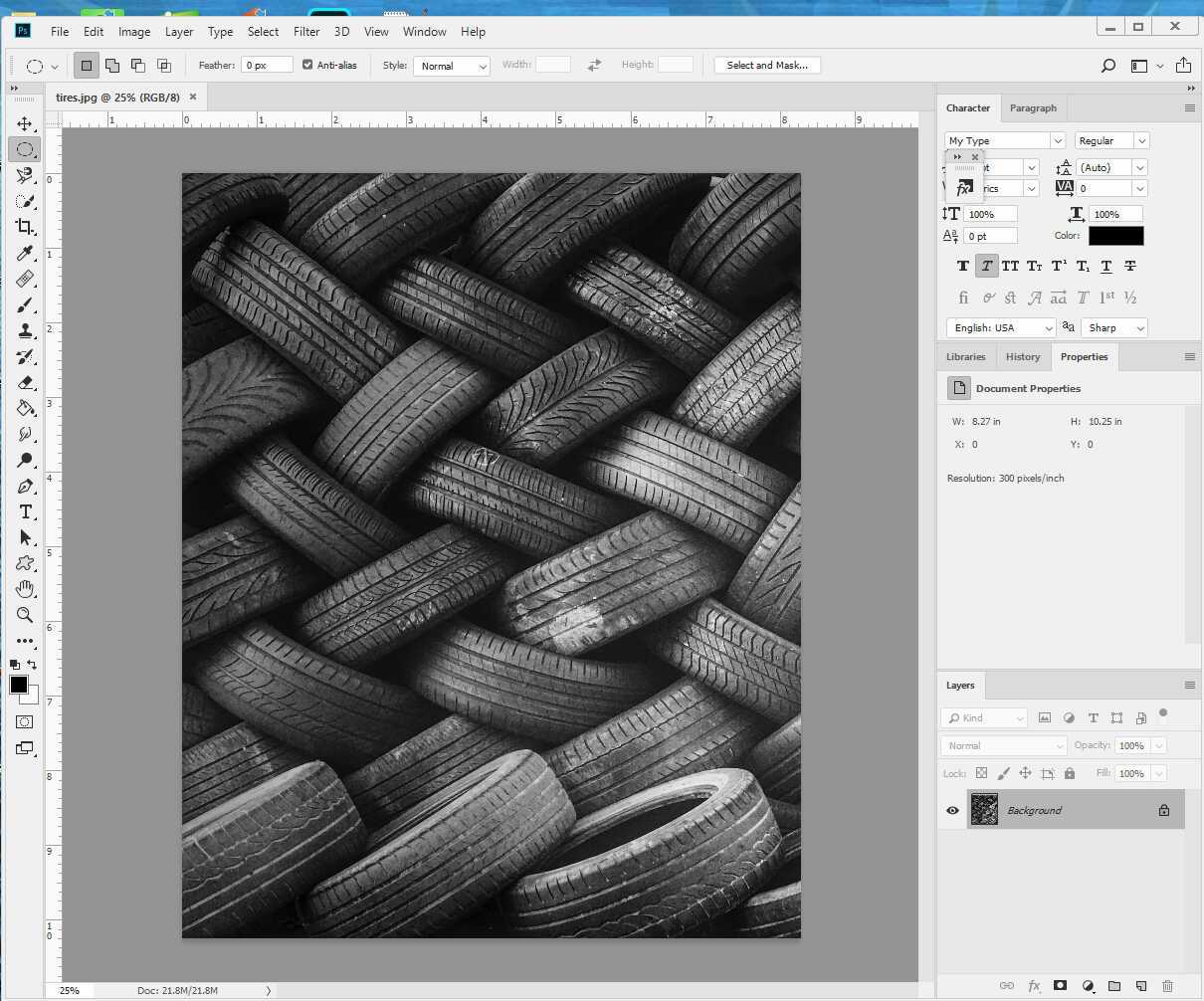The height and width of the screenshot is (1001, 1204).
Task: Apply faux bold to text settings
Action: [x=962, y=266]
